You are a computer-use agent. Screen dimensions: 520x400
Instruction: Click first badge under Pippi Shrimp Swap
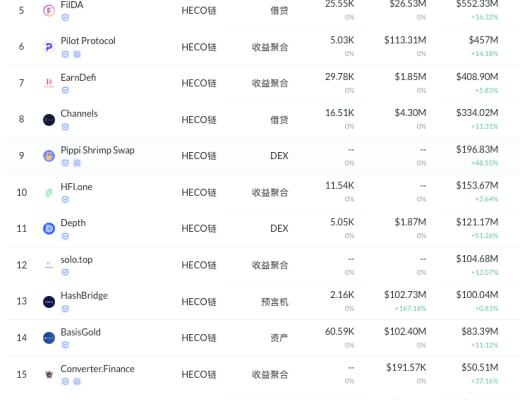click(x=65, y=163)
